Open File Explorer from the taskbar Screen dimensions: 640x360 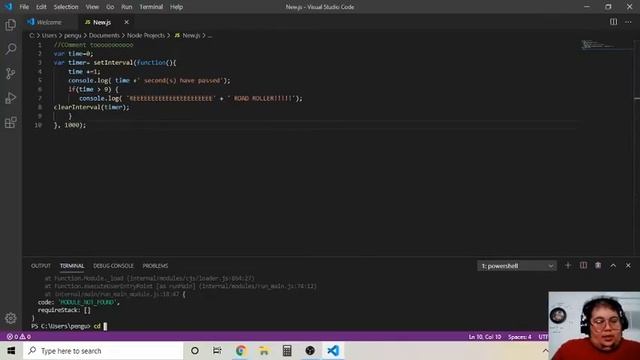point(264,351)
